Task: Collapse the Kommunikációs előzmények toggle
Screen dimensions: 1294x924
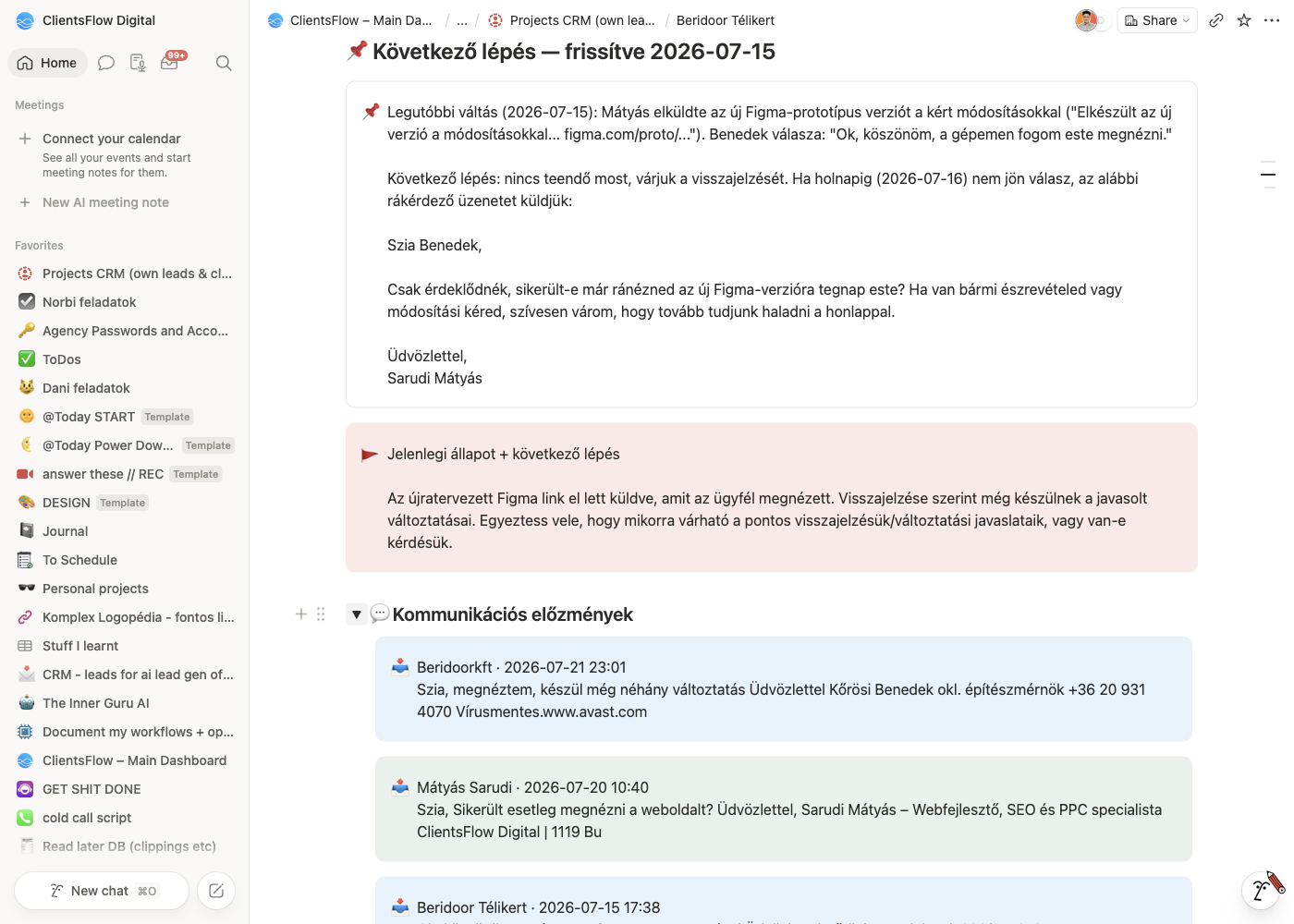Action: (x=356, y=614)
